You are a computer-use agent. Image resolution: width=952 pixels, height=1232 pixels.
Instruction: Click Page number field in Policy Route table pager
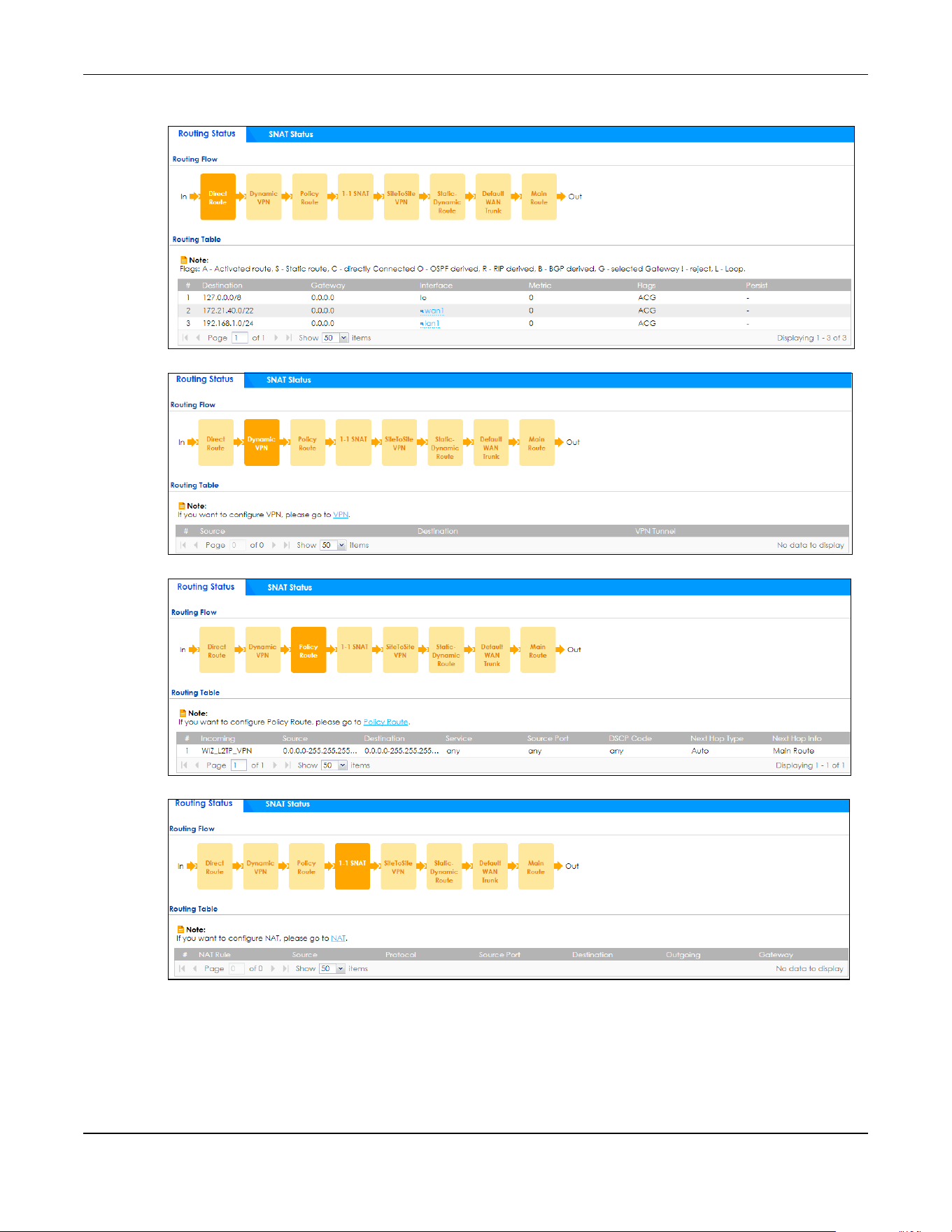pos(239,765)
